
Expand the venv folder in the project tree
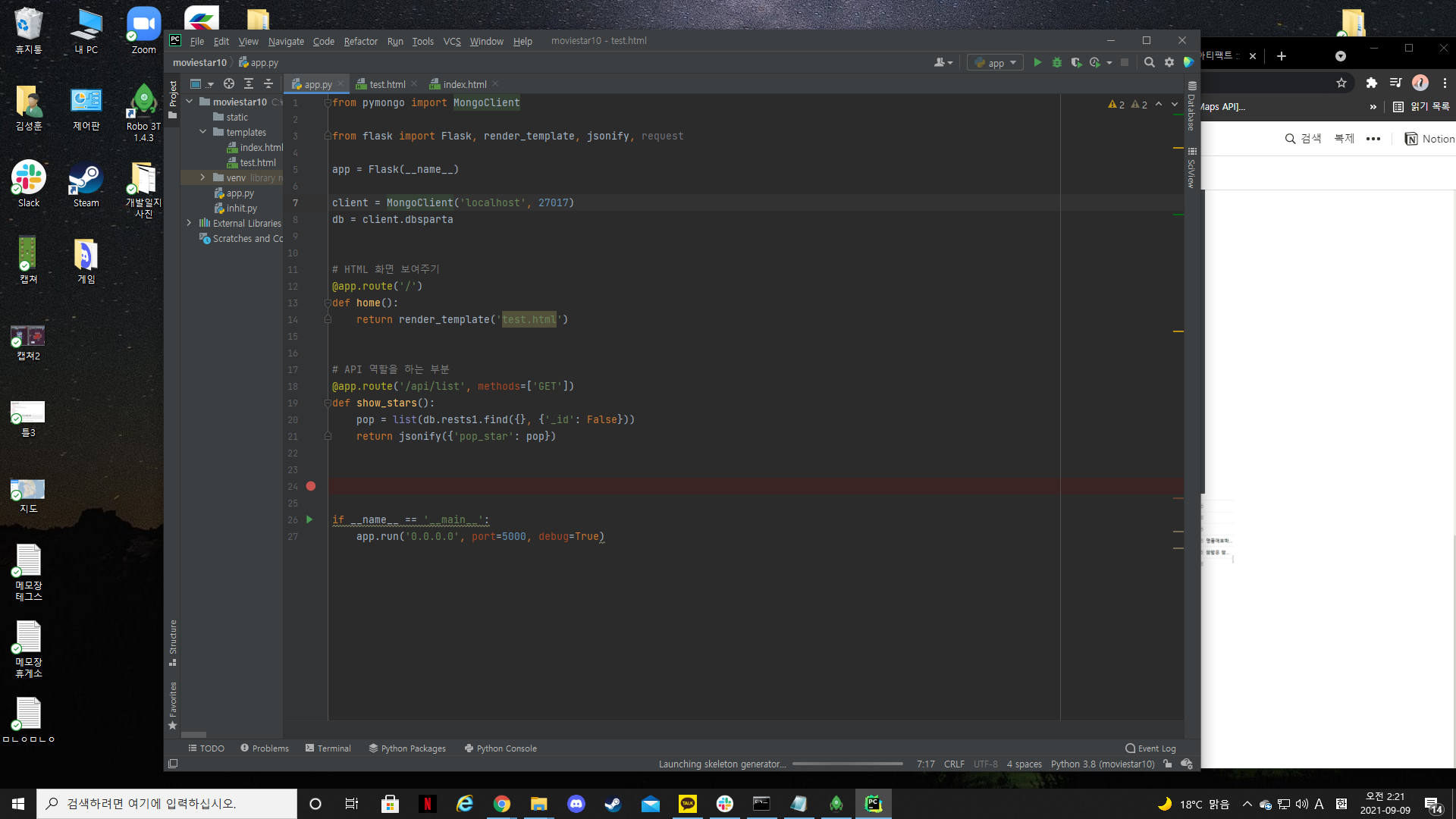[202, 177]
